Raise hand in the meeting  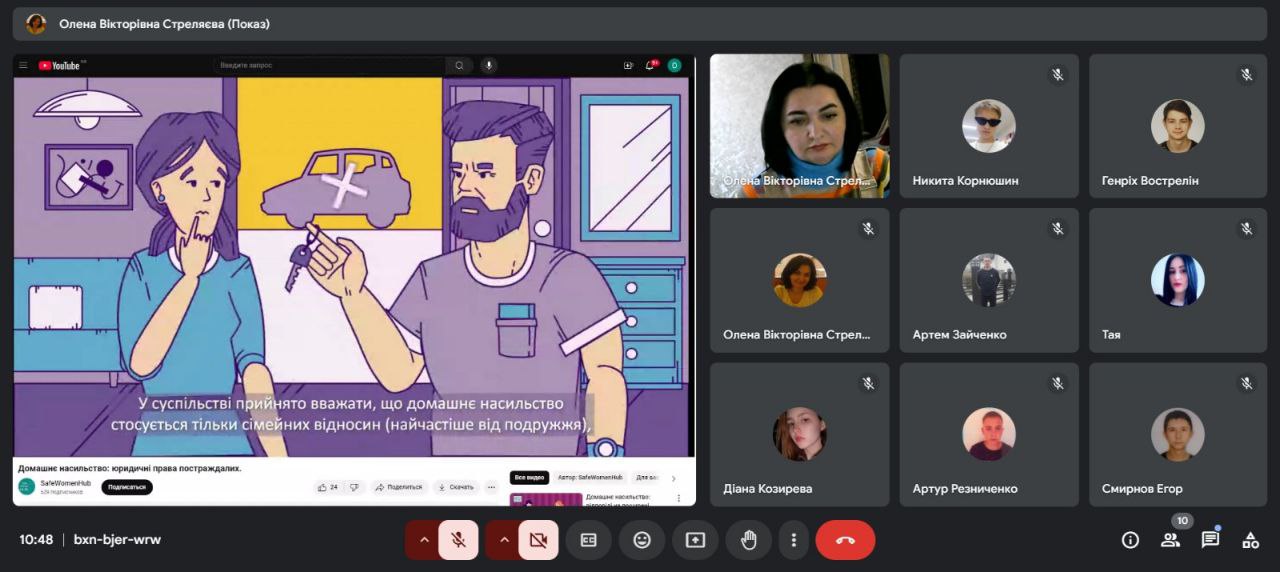coord(748,540)
